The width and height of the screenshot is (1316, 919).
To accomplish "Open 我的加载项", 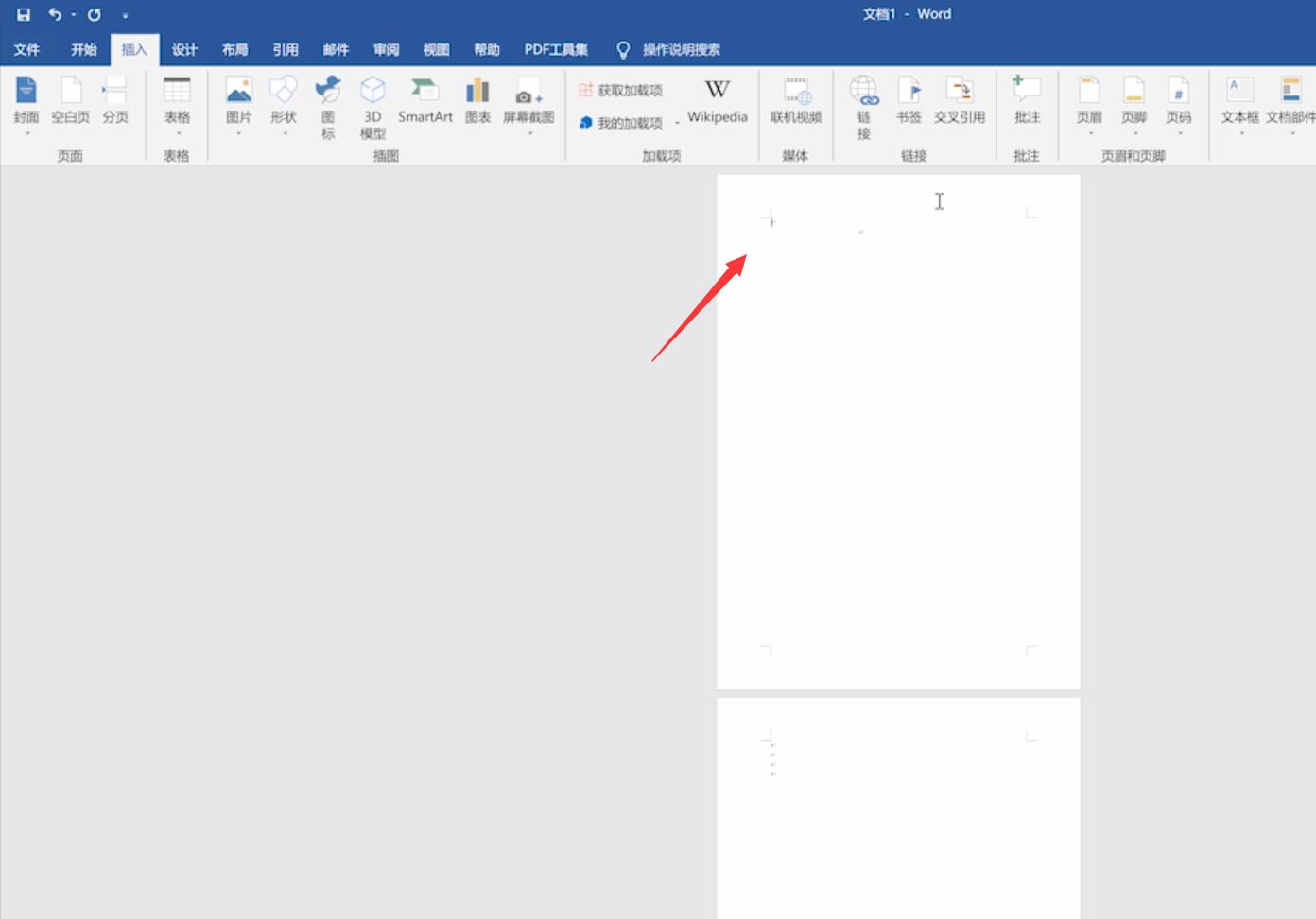I will click(620, 123).
